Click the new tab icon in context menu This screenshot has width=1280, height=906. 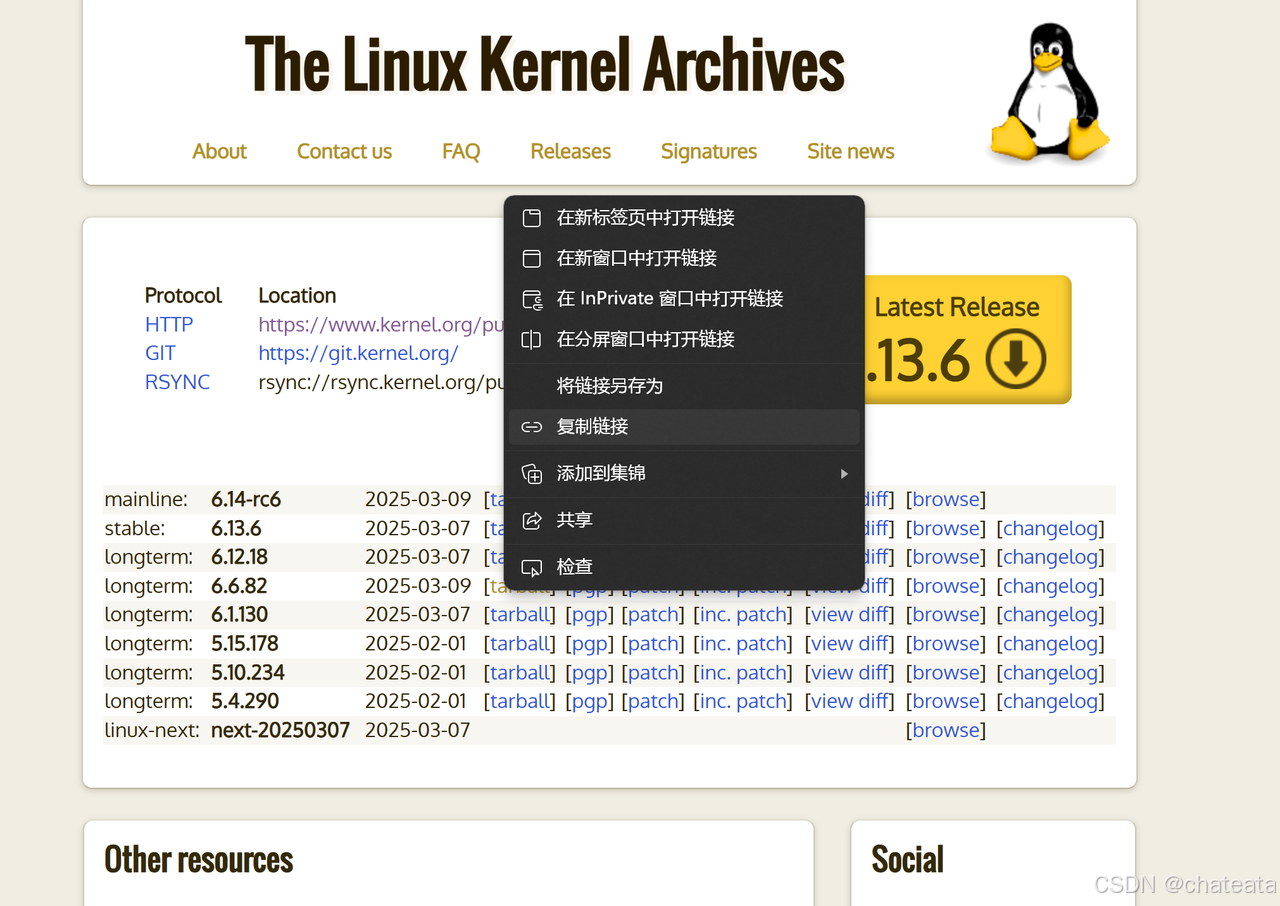pyautogui.click(x=532, y=218)
